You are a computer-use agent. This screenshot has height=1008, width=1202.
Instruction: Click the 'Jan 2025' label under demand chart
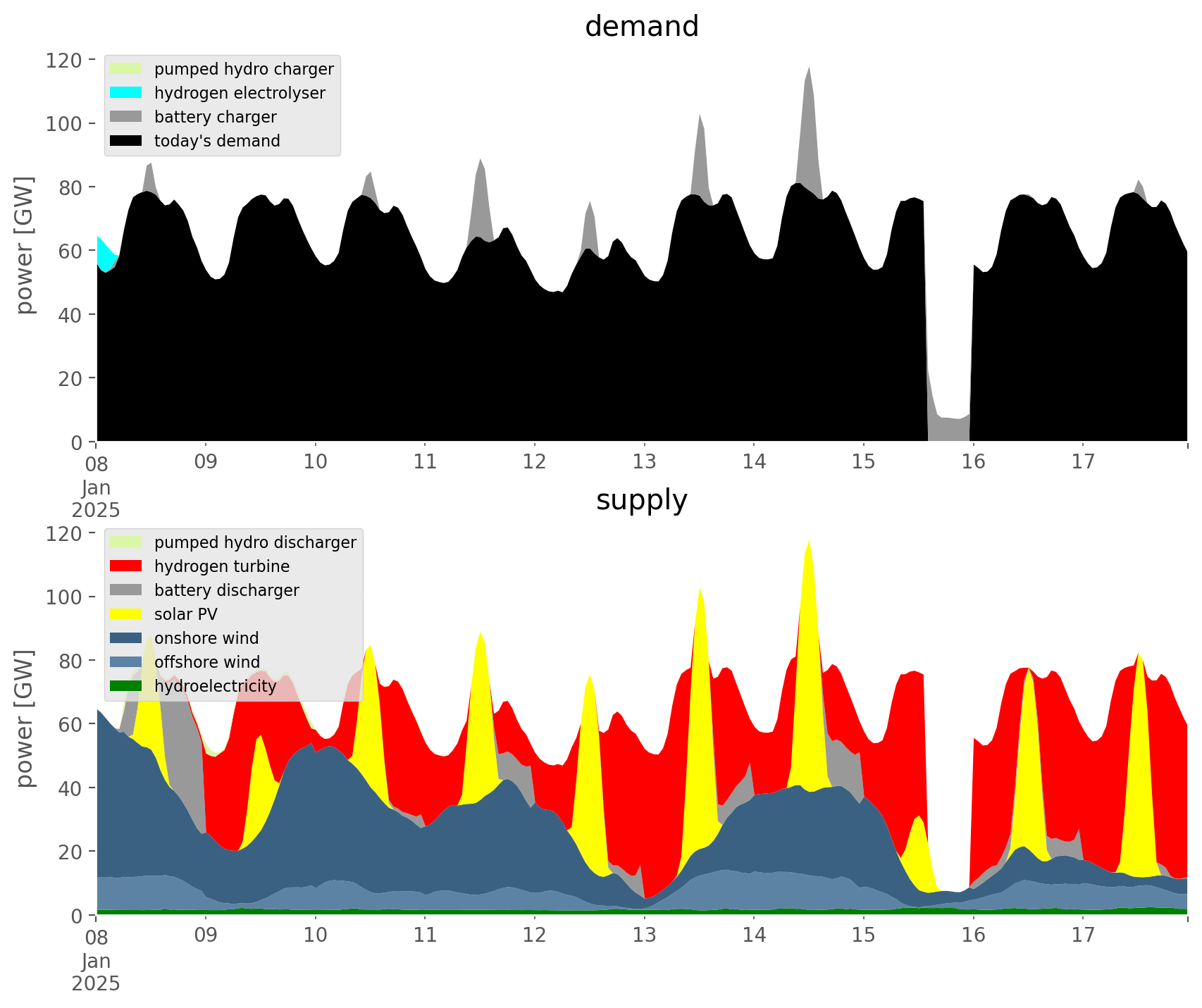point(96,499)
